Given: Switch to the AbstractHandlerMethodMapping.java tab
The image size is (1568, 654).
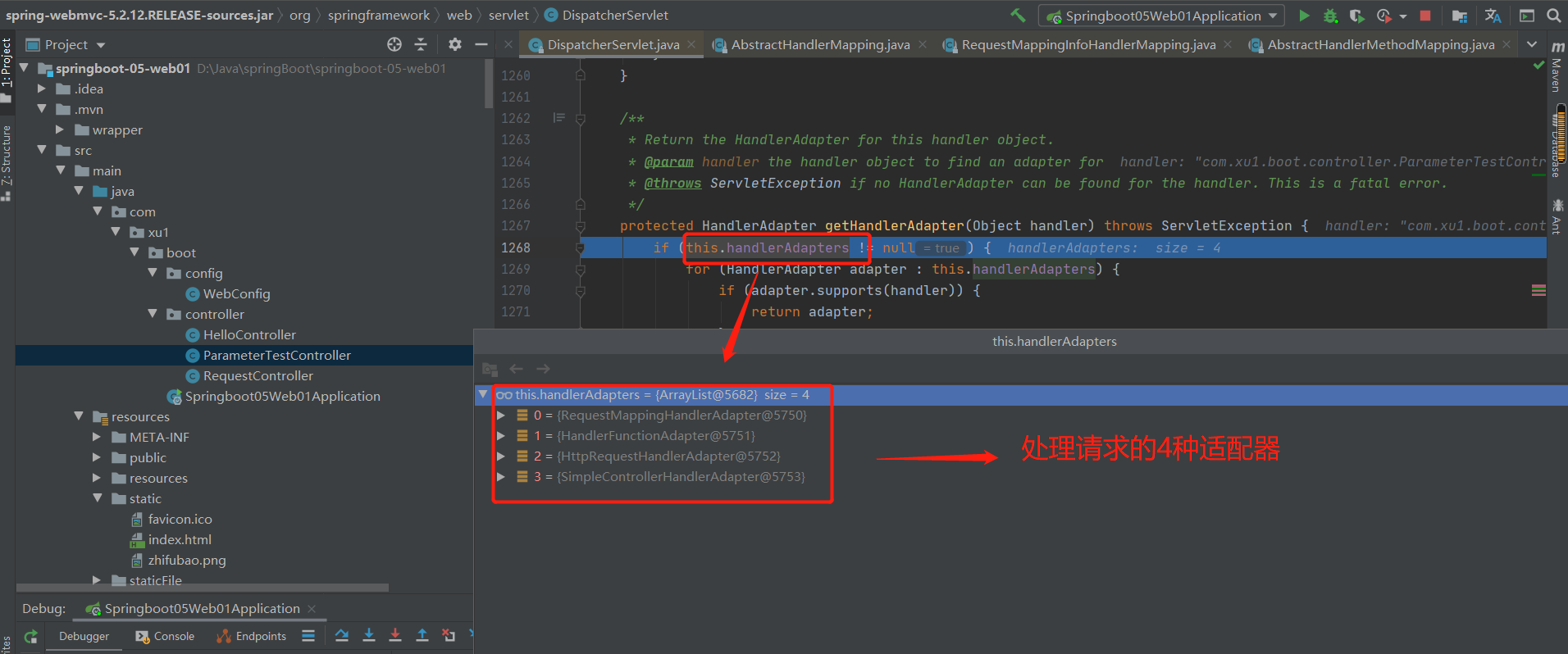Looking at the screenshot, I should tap(1381, 44).
